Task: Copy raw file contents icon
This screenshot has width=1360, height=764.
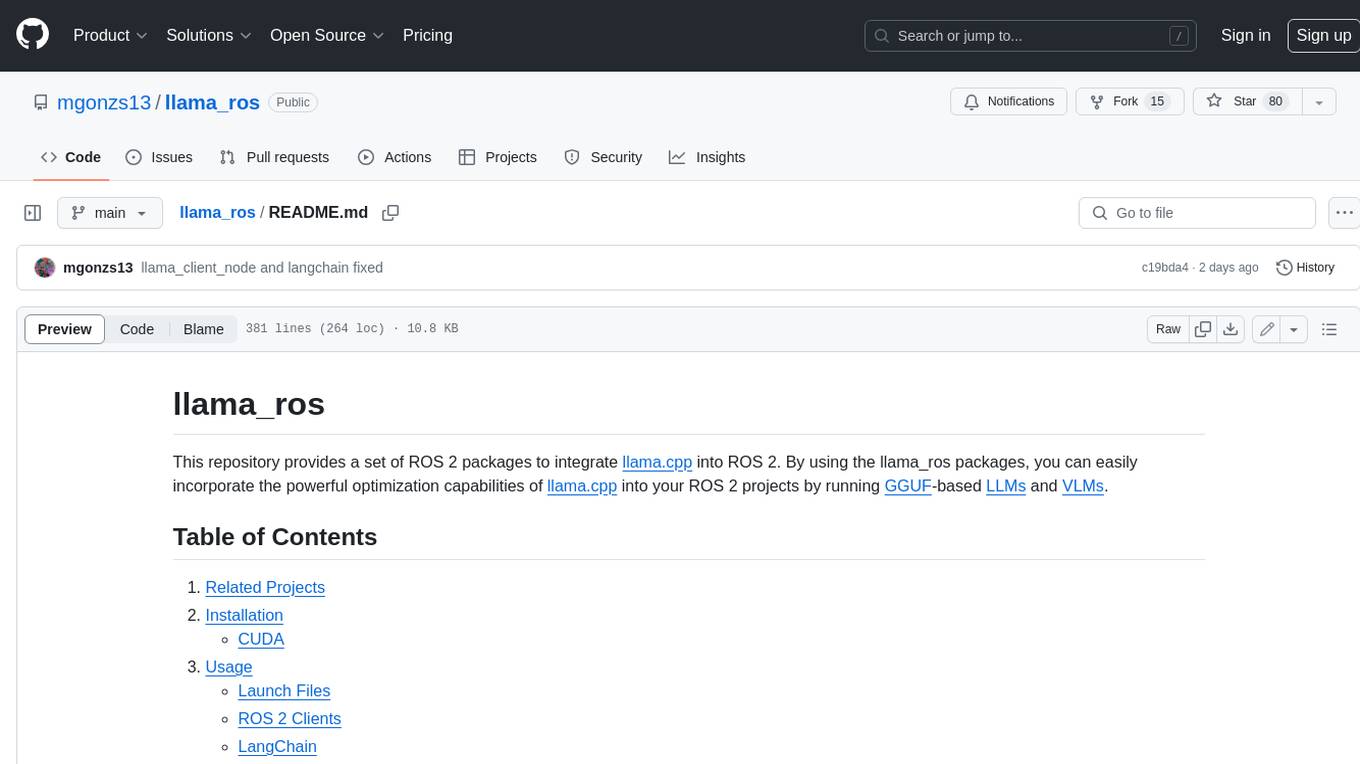Action: click(x=1203, y=329)
